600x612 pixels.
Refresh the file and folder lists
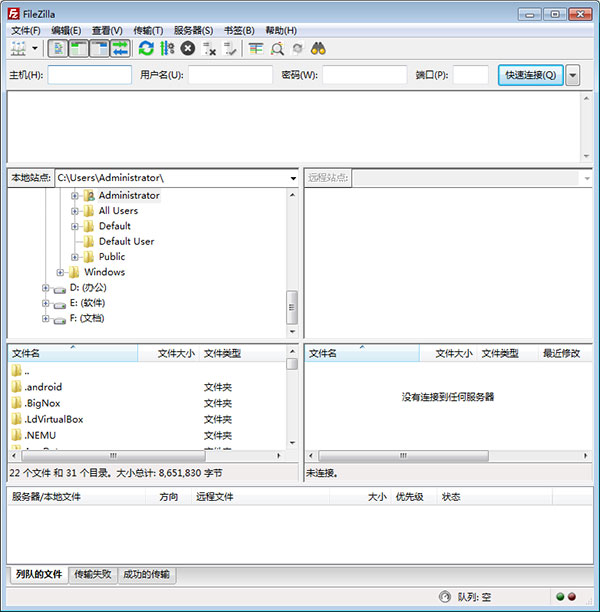pos(146,48)
